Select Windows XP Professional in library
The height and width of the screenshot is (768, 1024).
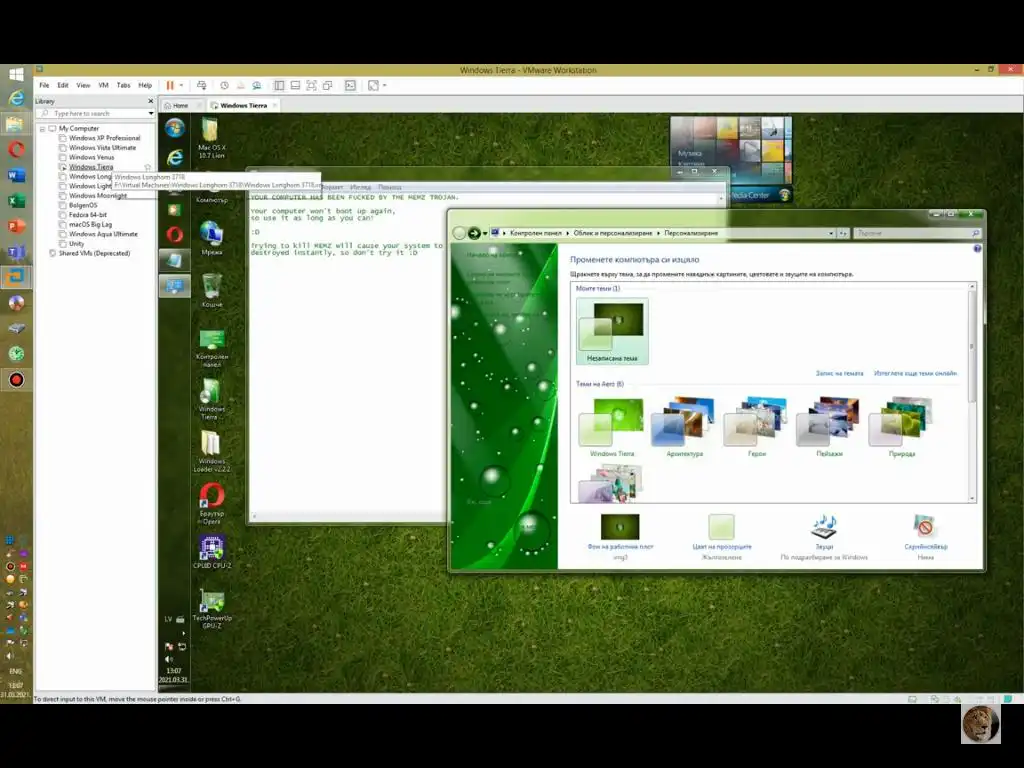tap(104, 138)
